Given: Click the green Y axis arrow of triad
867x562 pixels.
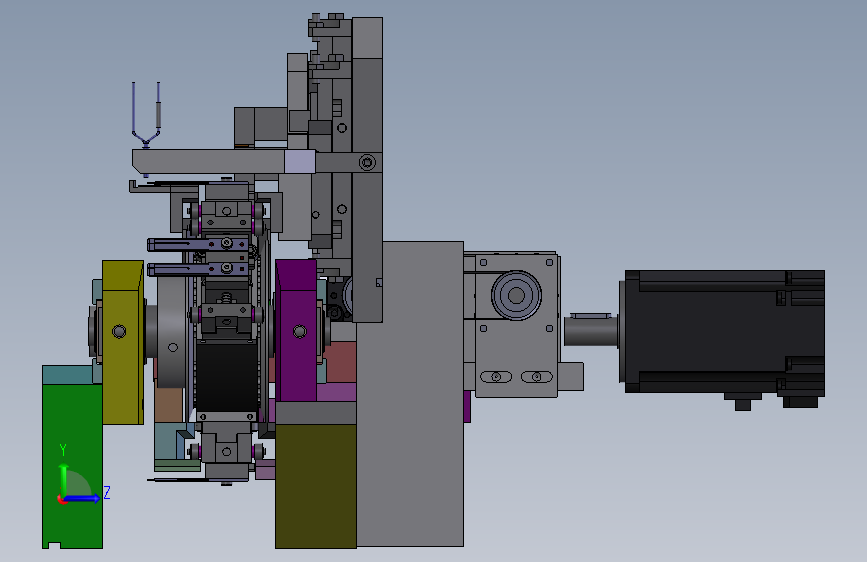Looking at the screenshot, I should pyautogui.click(x=64, y=480).
